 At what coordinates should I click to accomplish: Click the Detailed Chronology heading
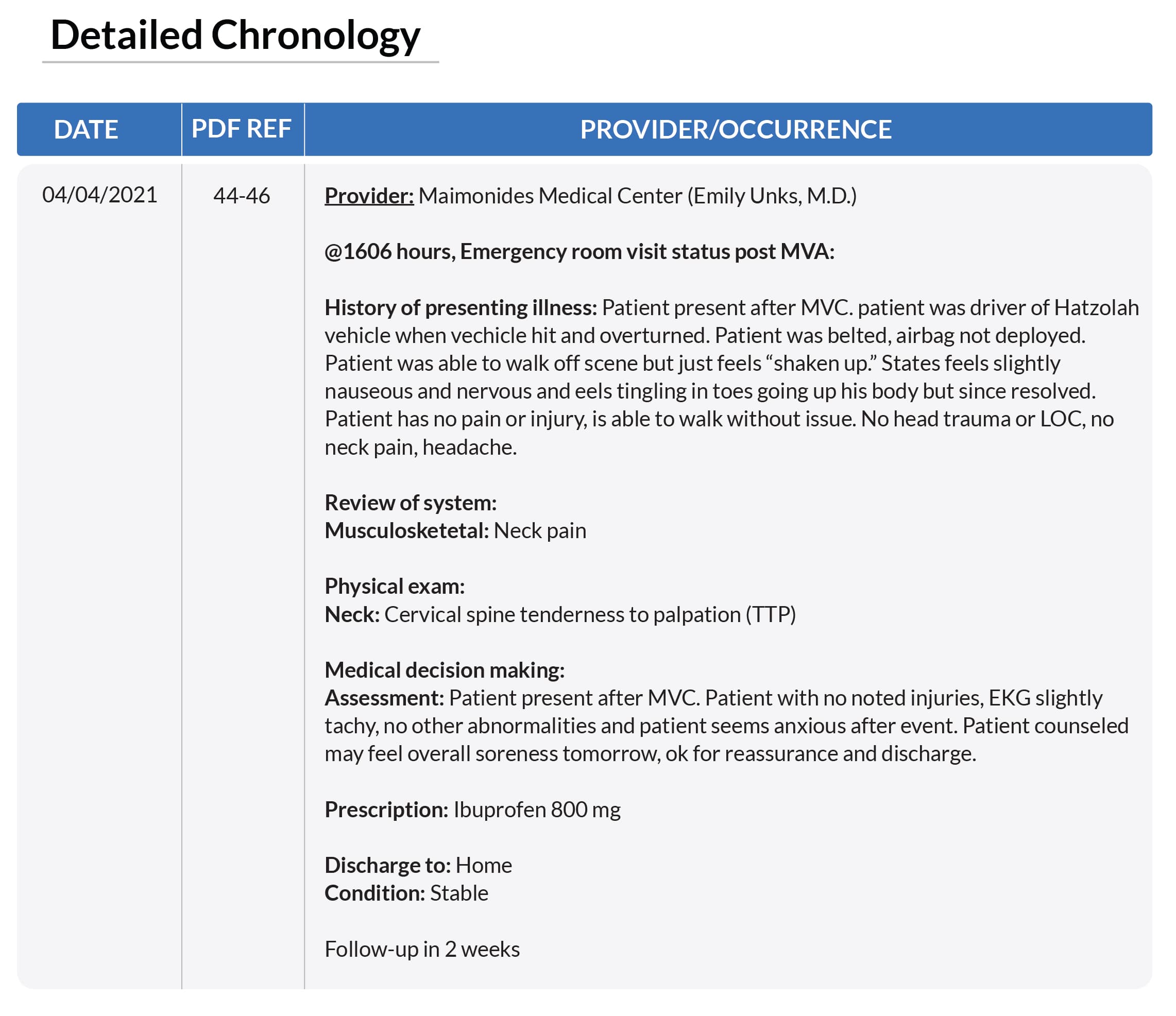click(235, 35)
